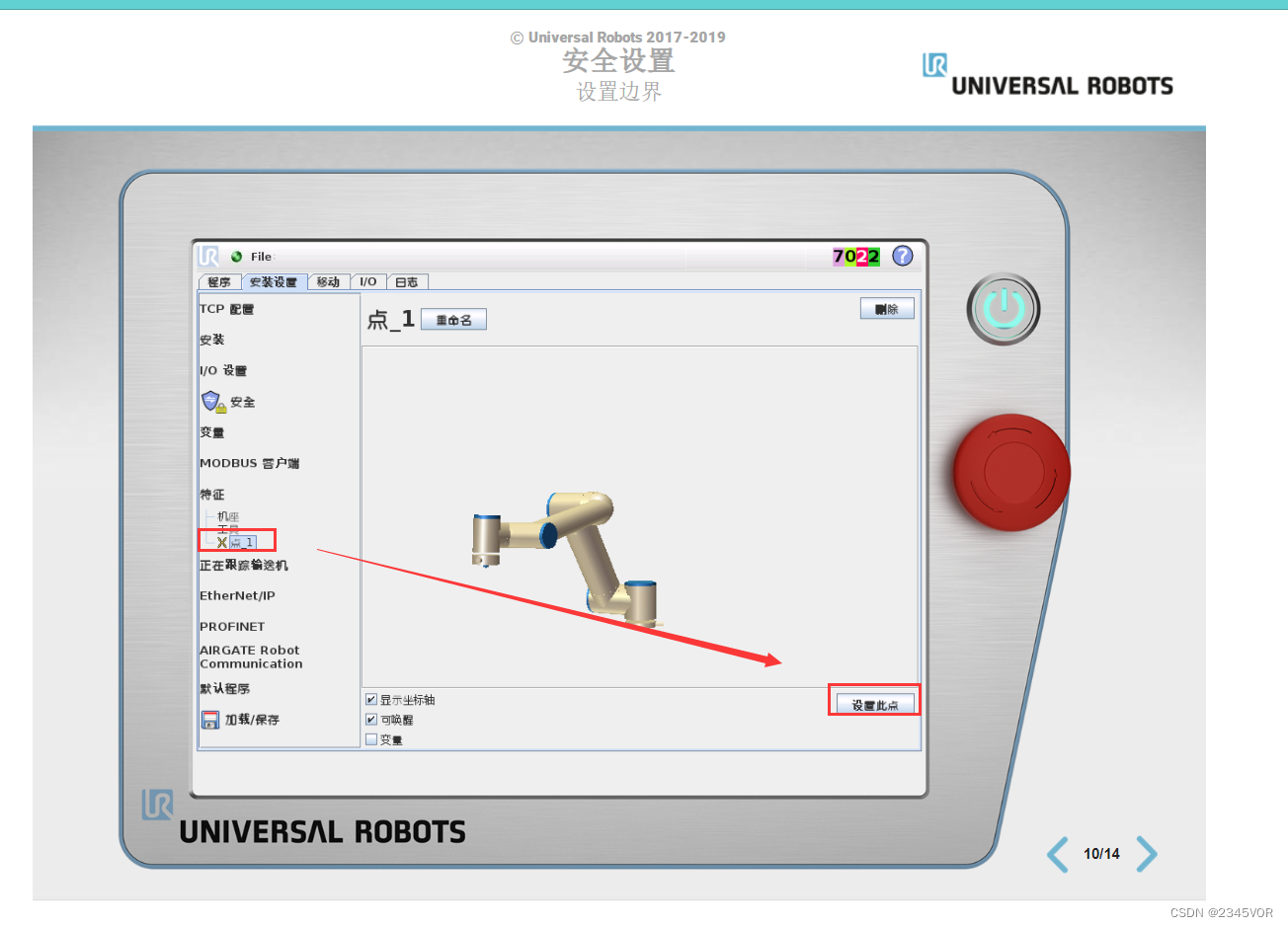This screenshot has width=1288, height=927.
Task: Click the 设置此点 button
Action: 875,705
